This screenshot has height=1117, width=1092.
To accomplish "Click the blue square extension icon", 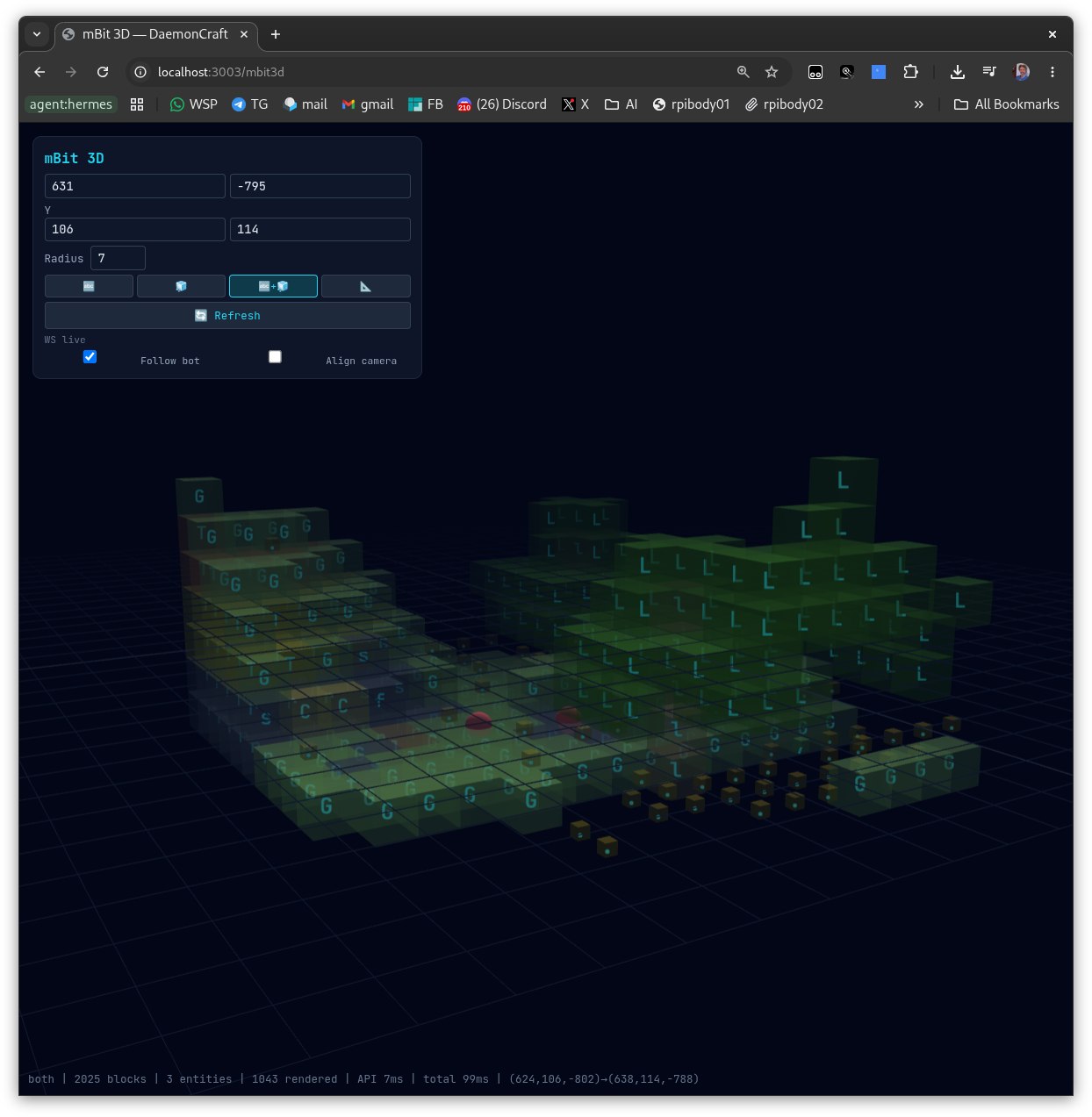I will pyautogui.click(x=879, y=72).
